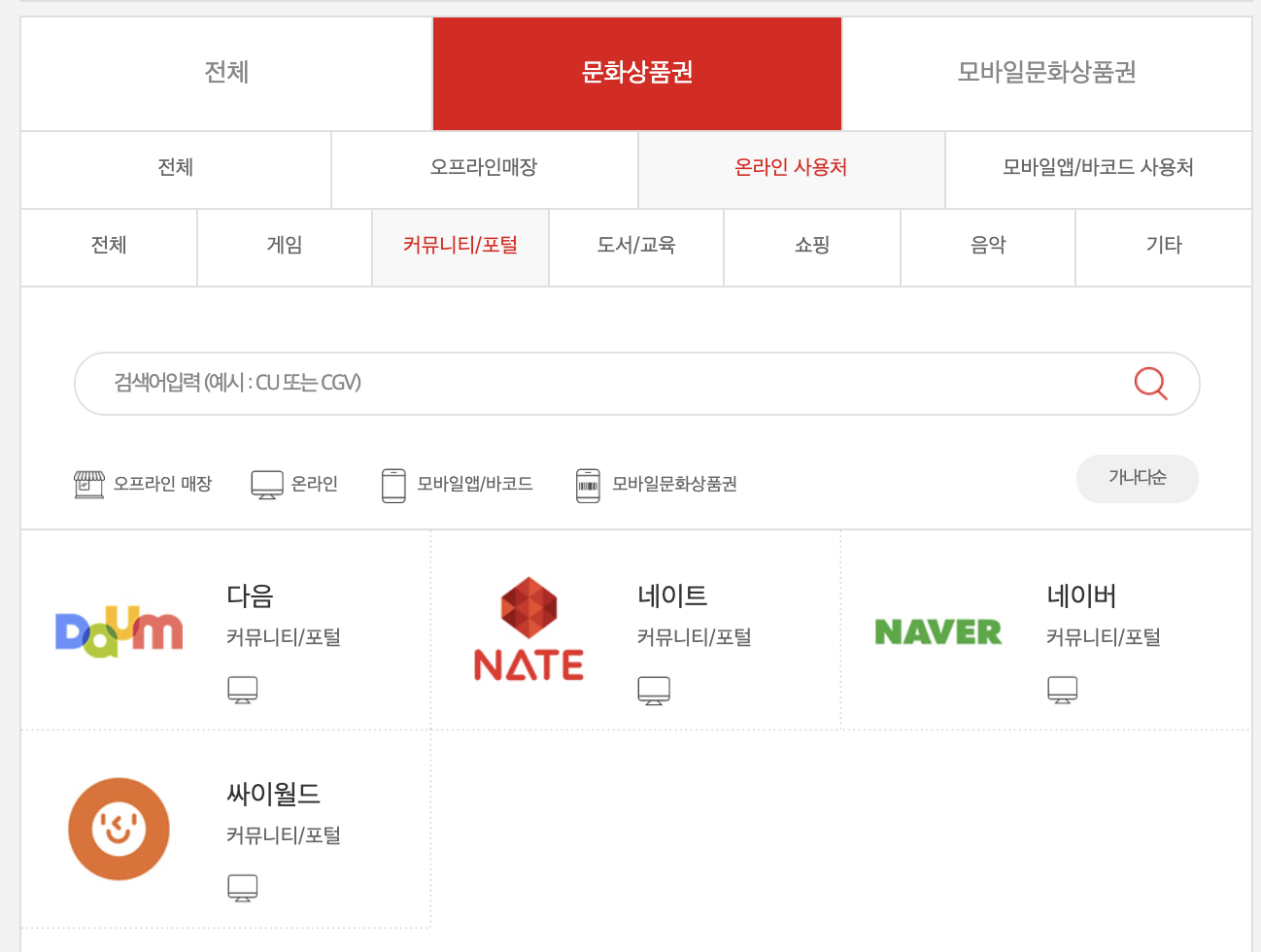1261x952 pixels.
Task: Click the monitor icon under 다음
Action: coord(243,690)
